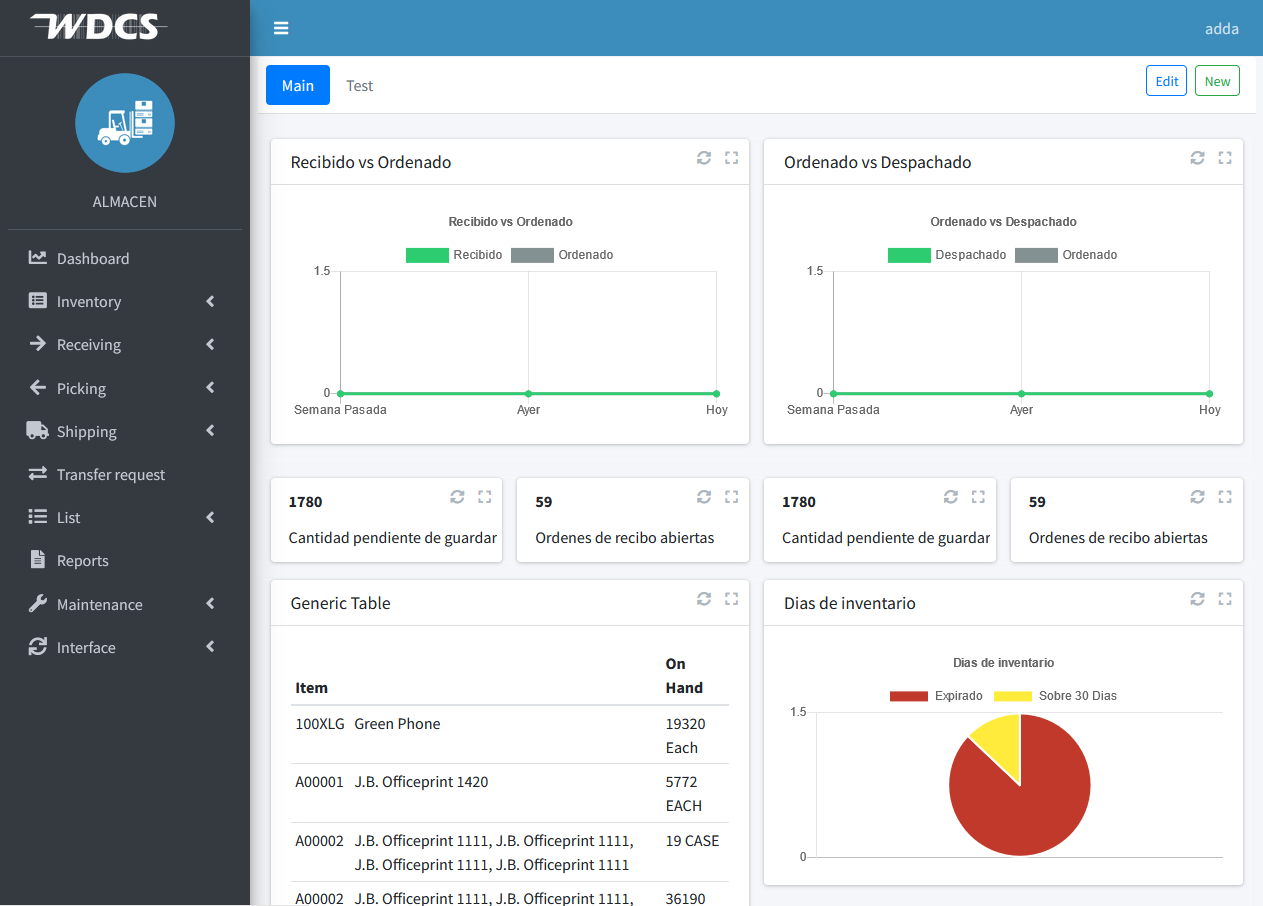
Task: Click the adda user name in header
Action: [1221, 28]
